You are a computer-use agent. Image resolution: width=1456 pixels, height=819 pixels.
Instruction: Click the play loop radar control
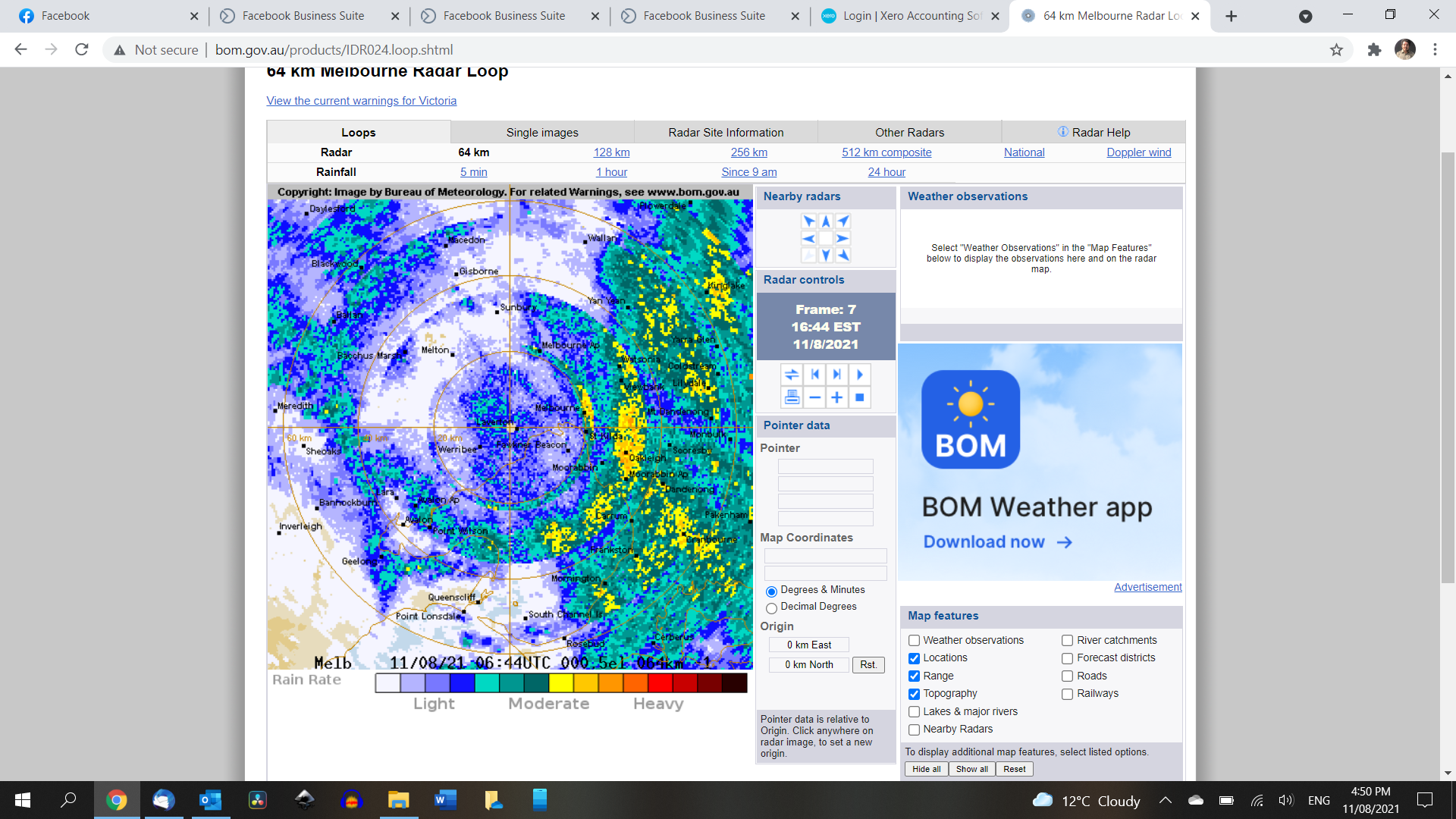[859, 375]
